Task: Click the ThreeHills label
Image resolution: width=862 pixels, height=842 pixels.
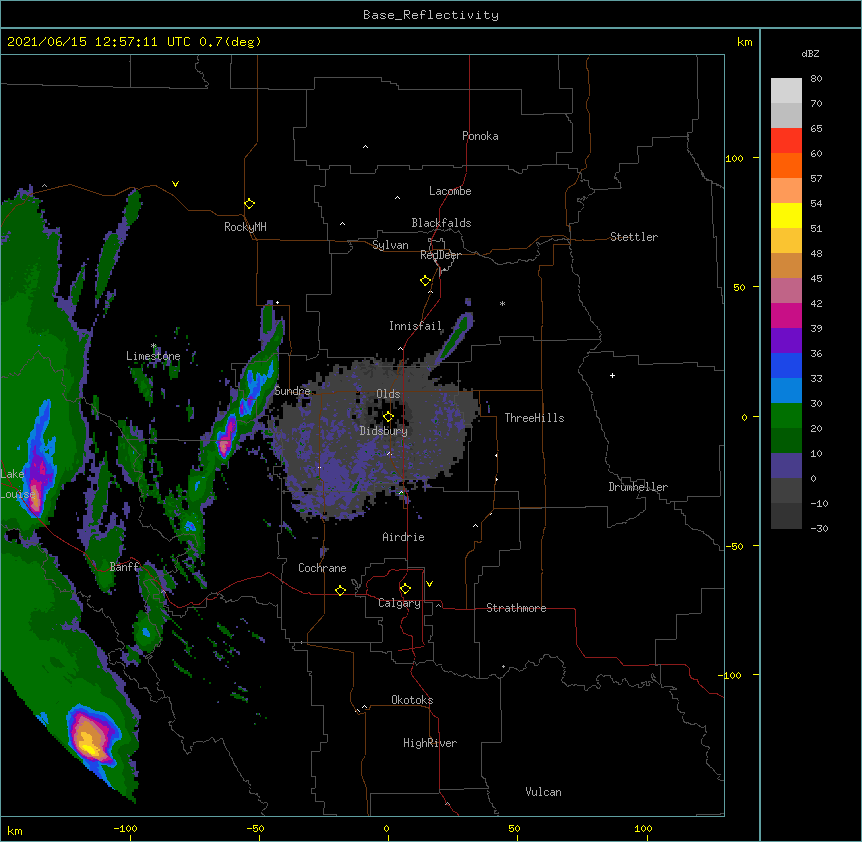Action: coord(534,418)
